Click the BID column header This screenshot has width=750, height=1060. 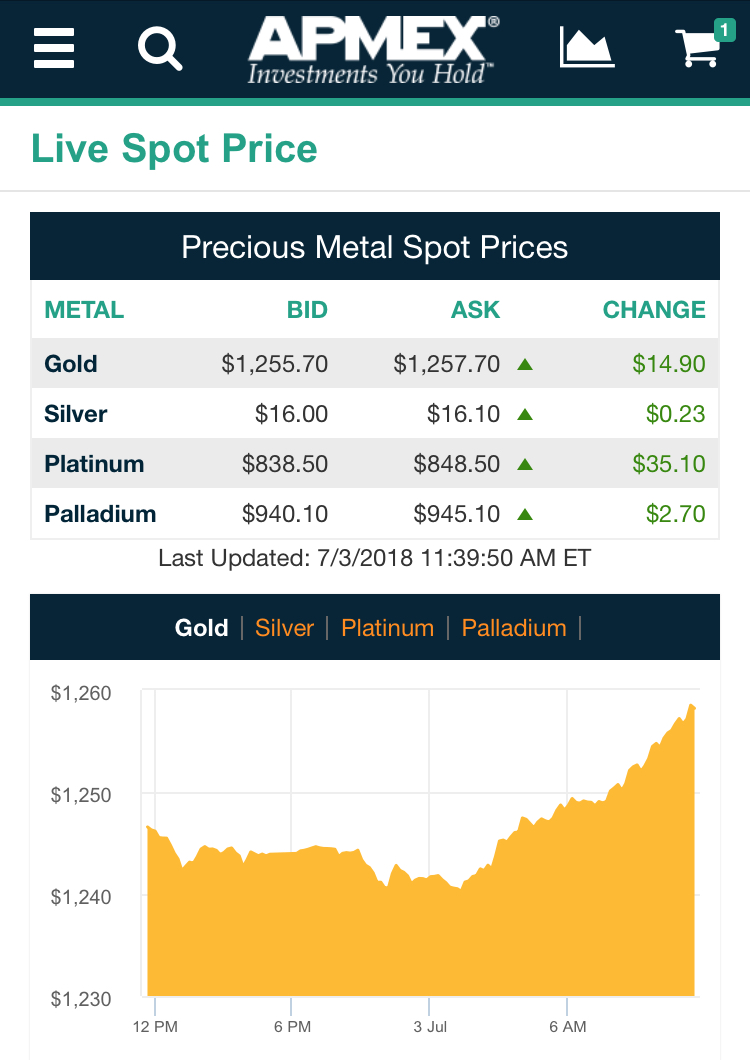[x=307, y=310]
